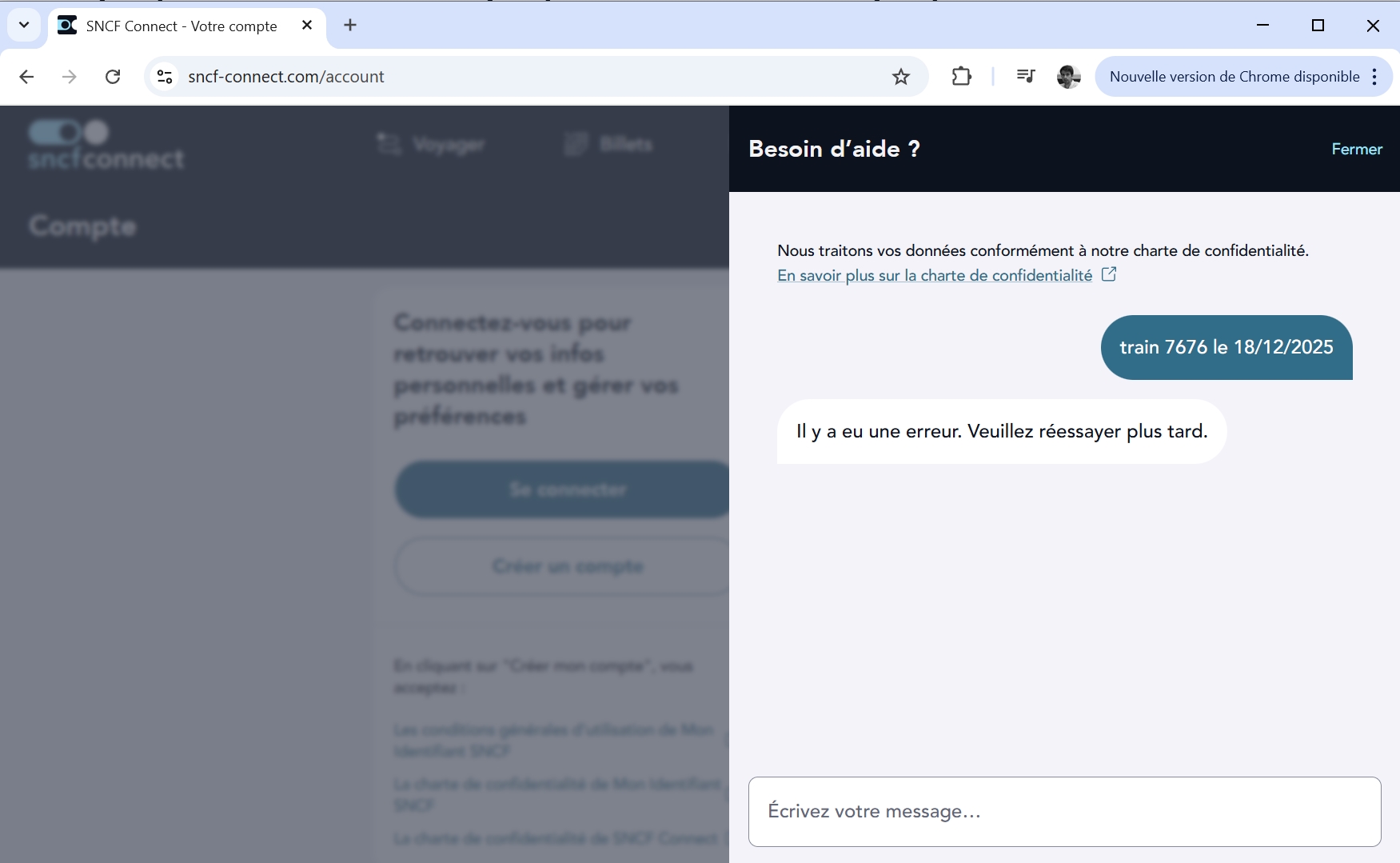Expand the tab search dropdown arrow

point(24,25)
